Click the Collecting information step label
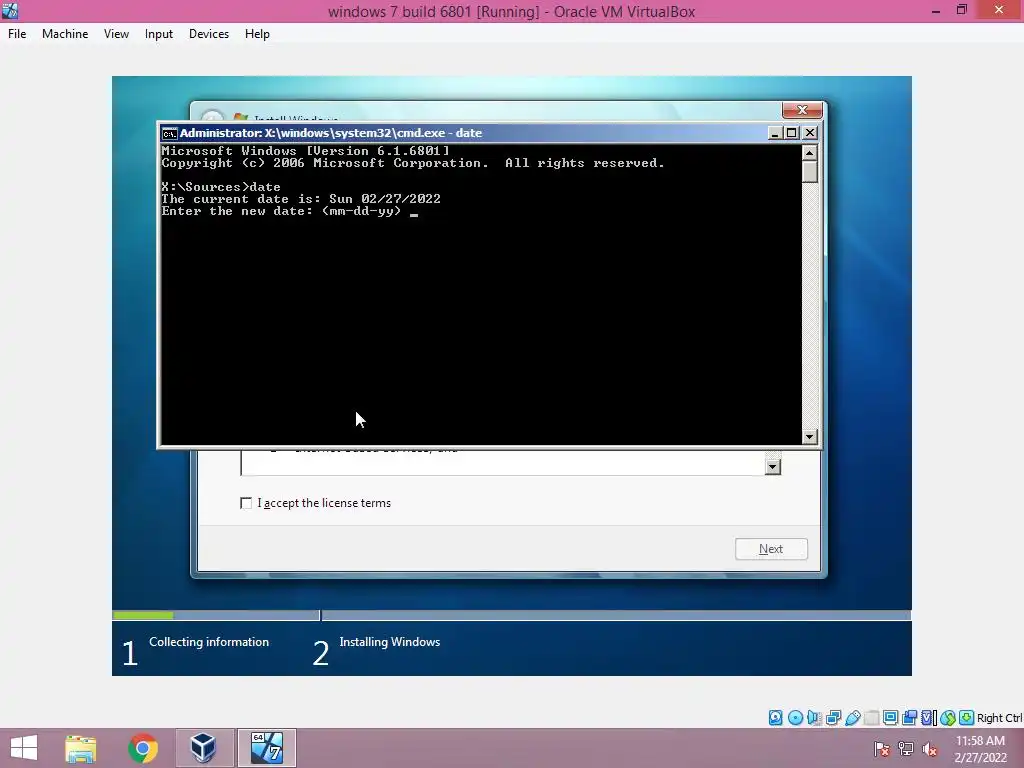Image resolution: width=1024 pixels, height=768 pixels. [209, 642]
